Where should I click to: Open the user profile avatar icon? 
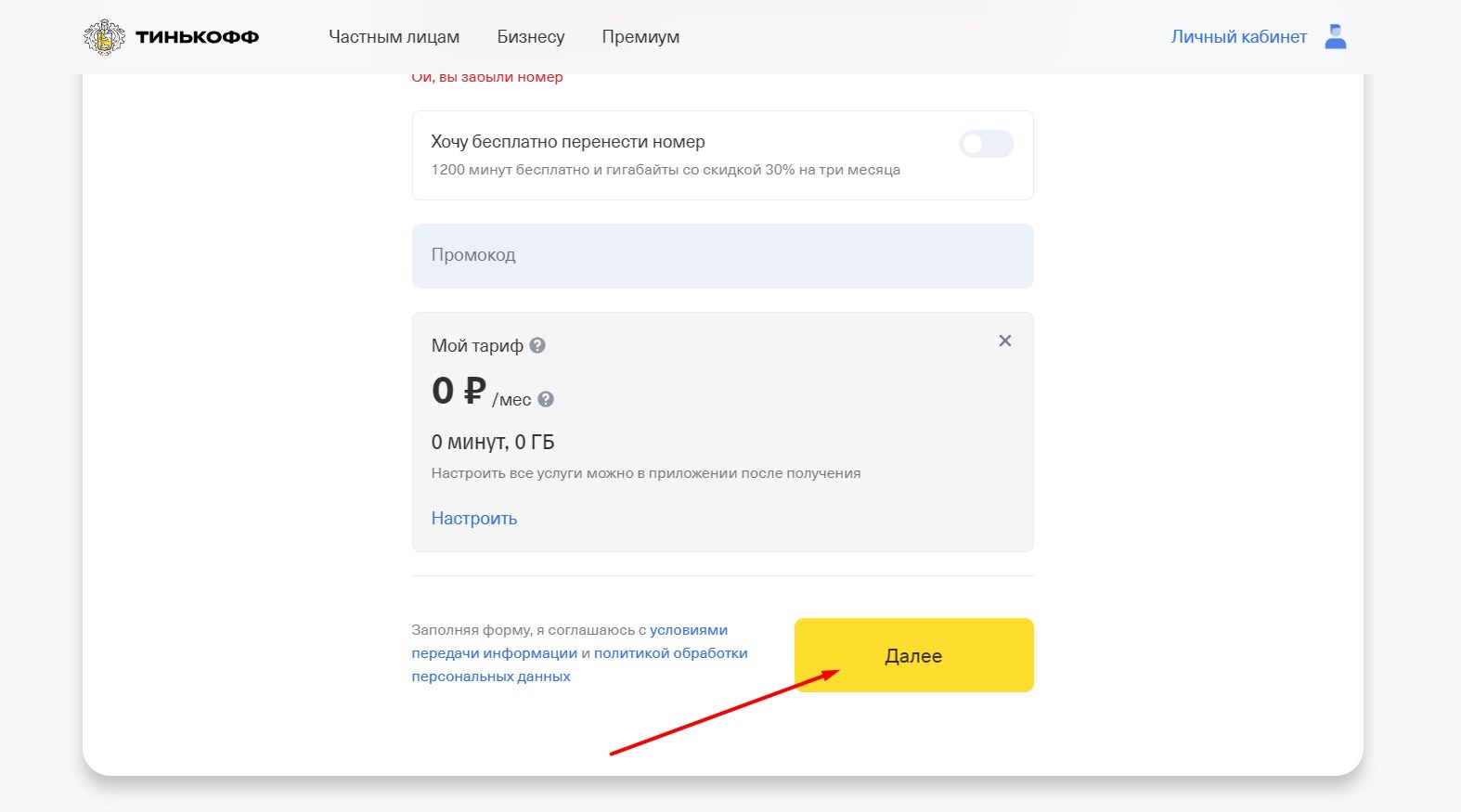click(1335, 37)
